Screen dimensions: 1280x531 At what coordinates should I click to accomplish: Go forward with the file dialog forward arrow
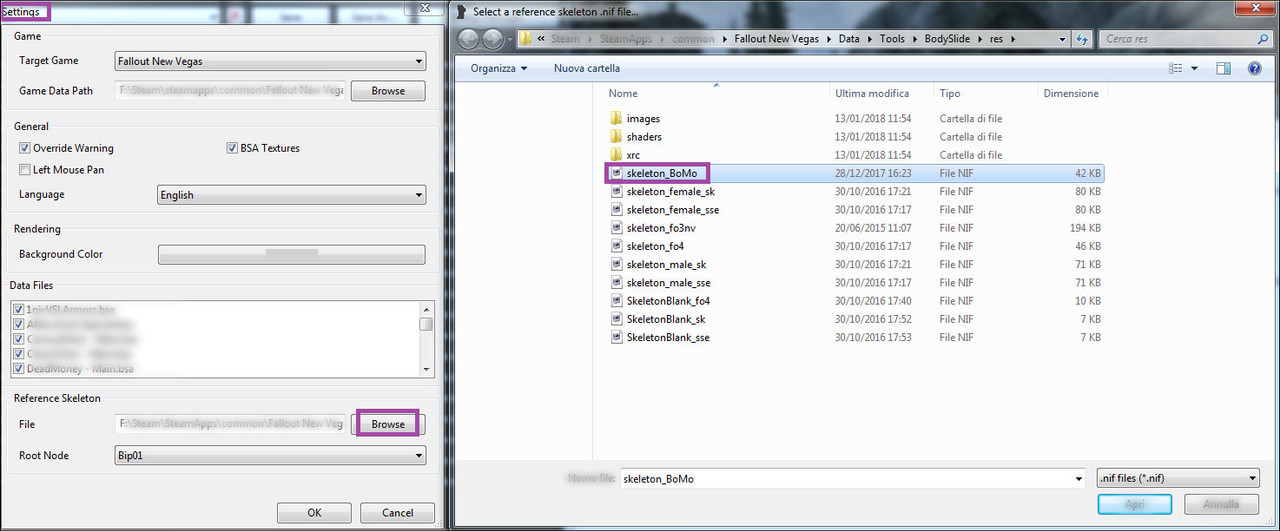492,39
